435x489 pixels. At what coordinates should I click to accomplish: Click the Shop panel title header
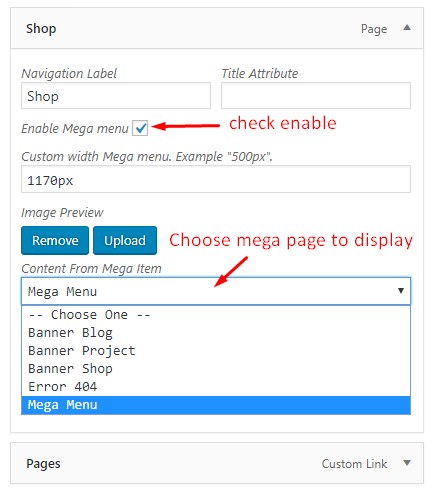41,29
